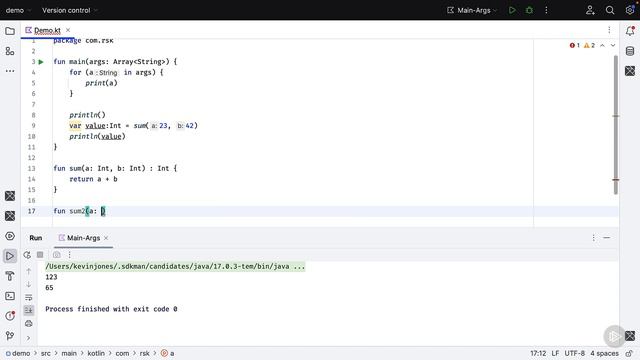Image resolution: width=640 pixels, height=360 pixels.
Task: Toggle soft-wrap in the Run console
Action: 29,298
